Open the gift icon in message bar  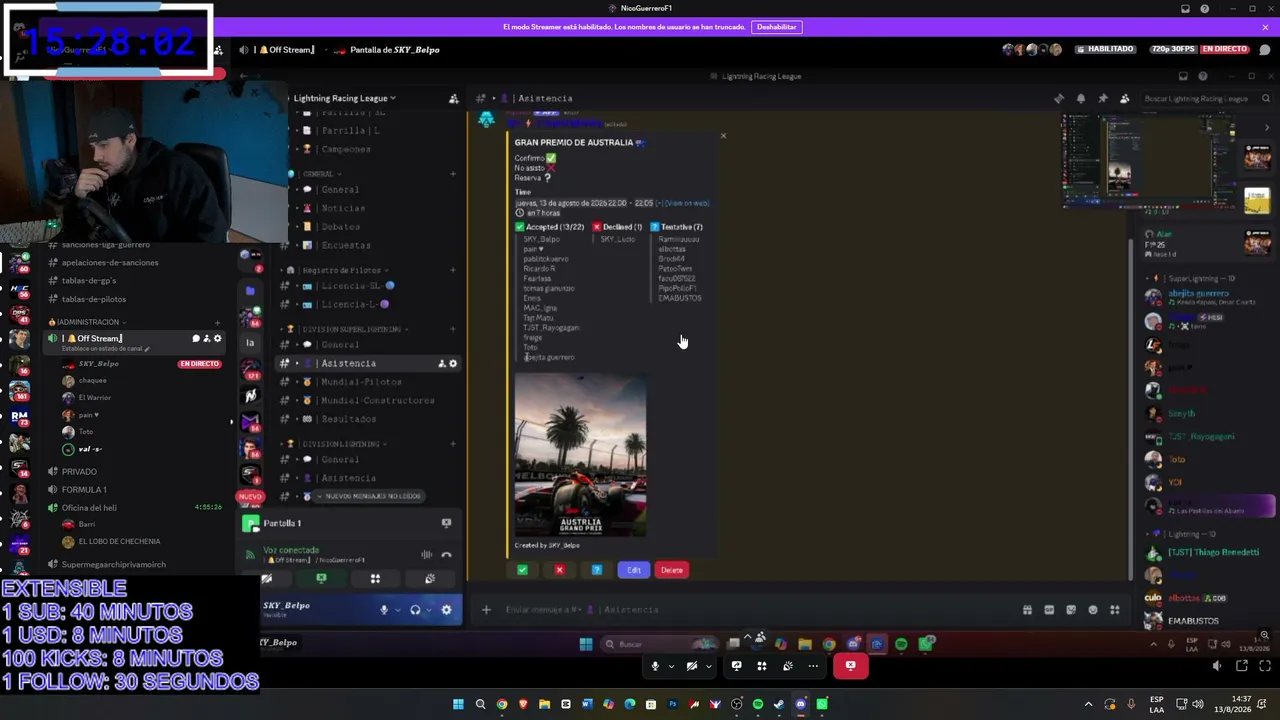pos(1027,609)
